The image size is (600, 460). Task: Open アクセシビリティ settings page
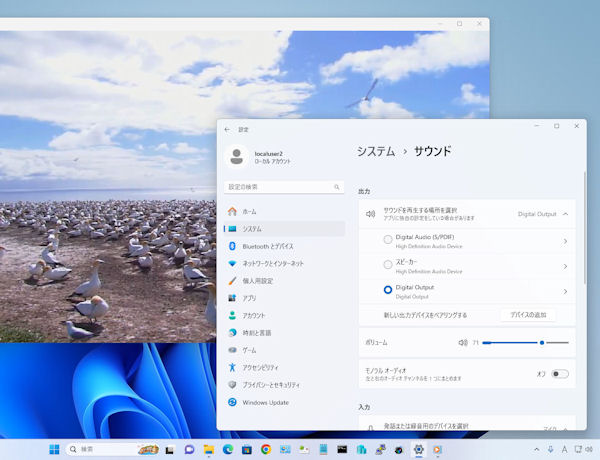[x=285, y=367]
